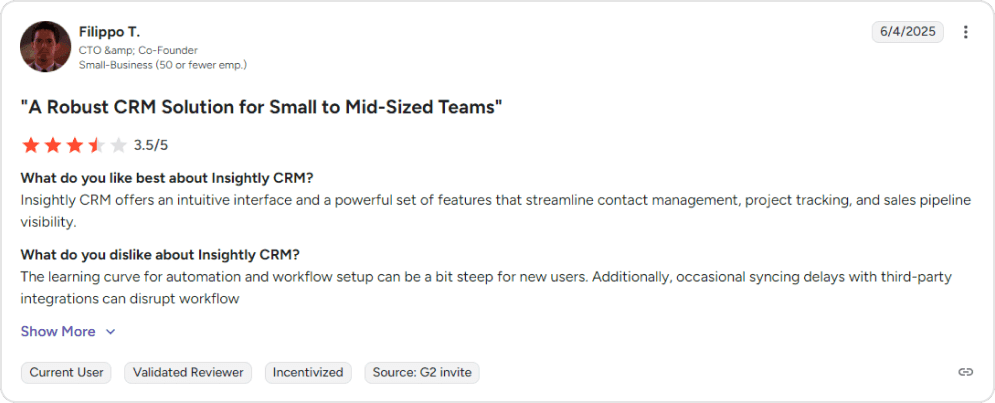995x403 pixels.
Task: Open the three-dot review options menu
Action: coord(966,32)
